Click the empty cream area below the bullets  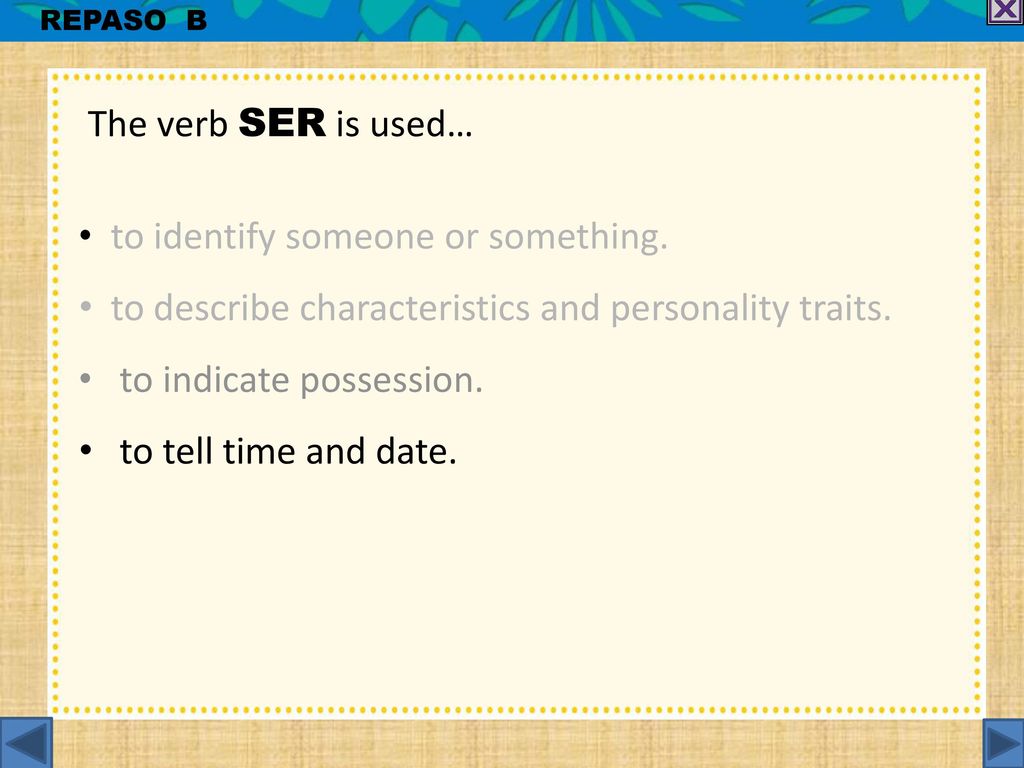coord(516,588)
